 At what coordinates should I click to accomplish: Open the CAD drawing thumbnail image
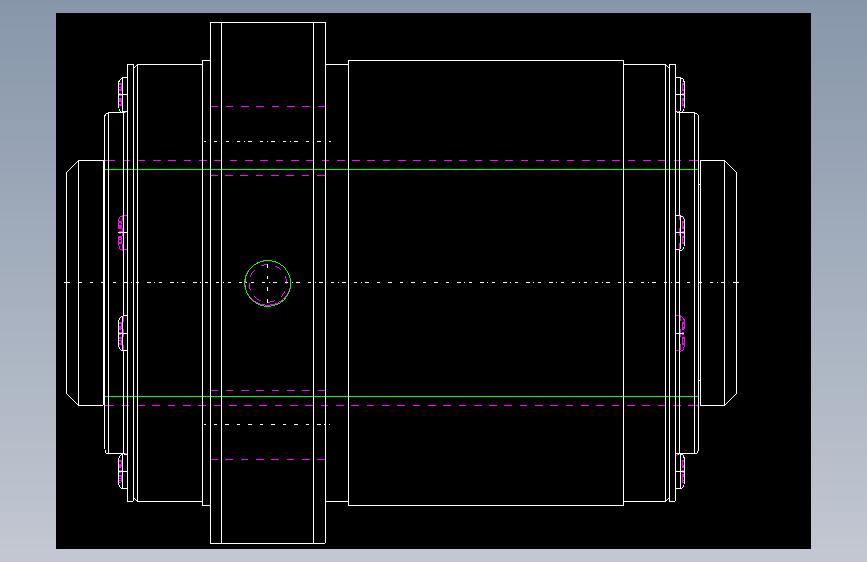coord(434,281)
